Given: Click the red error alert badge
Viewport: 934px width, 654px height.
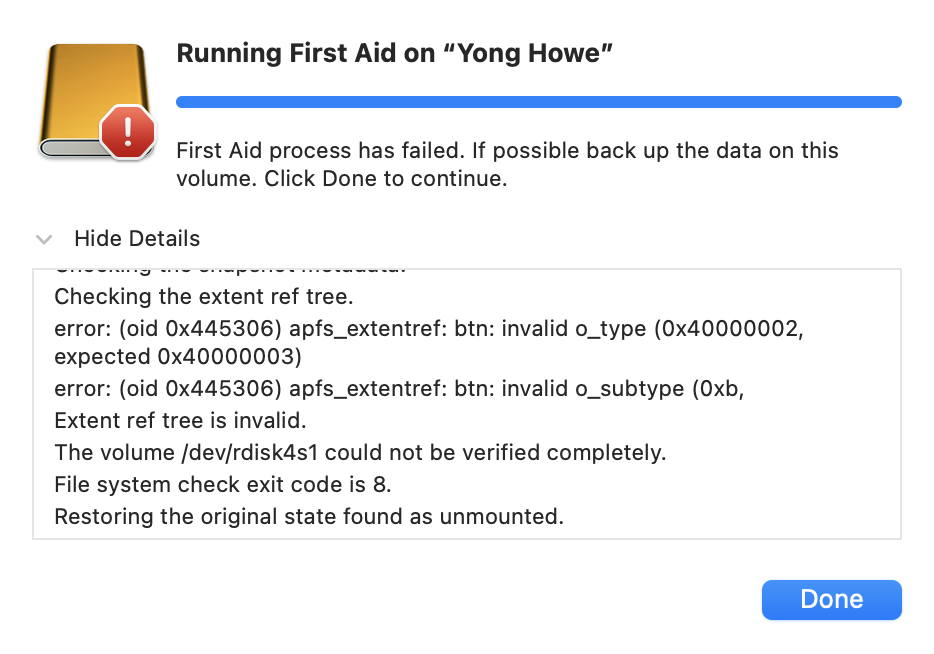Looking at the screenshot, I should (x=128, y=131).
